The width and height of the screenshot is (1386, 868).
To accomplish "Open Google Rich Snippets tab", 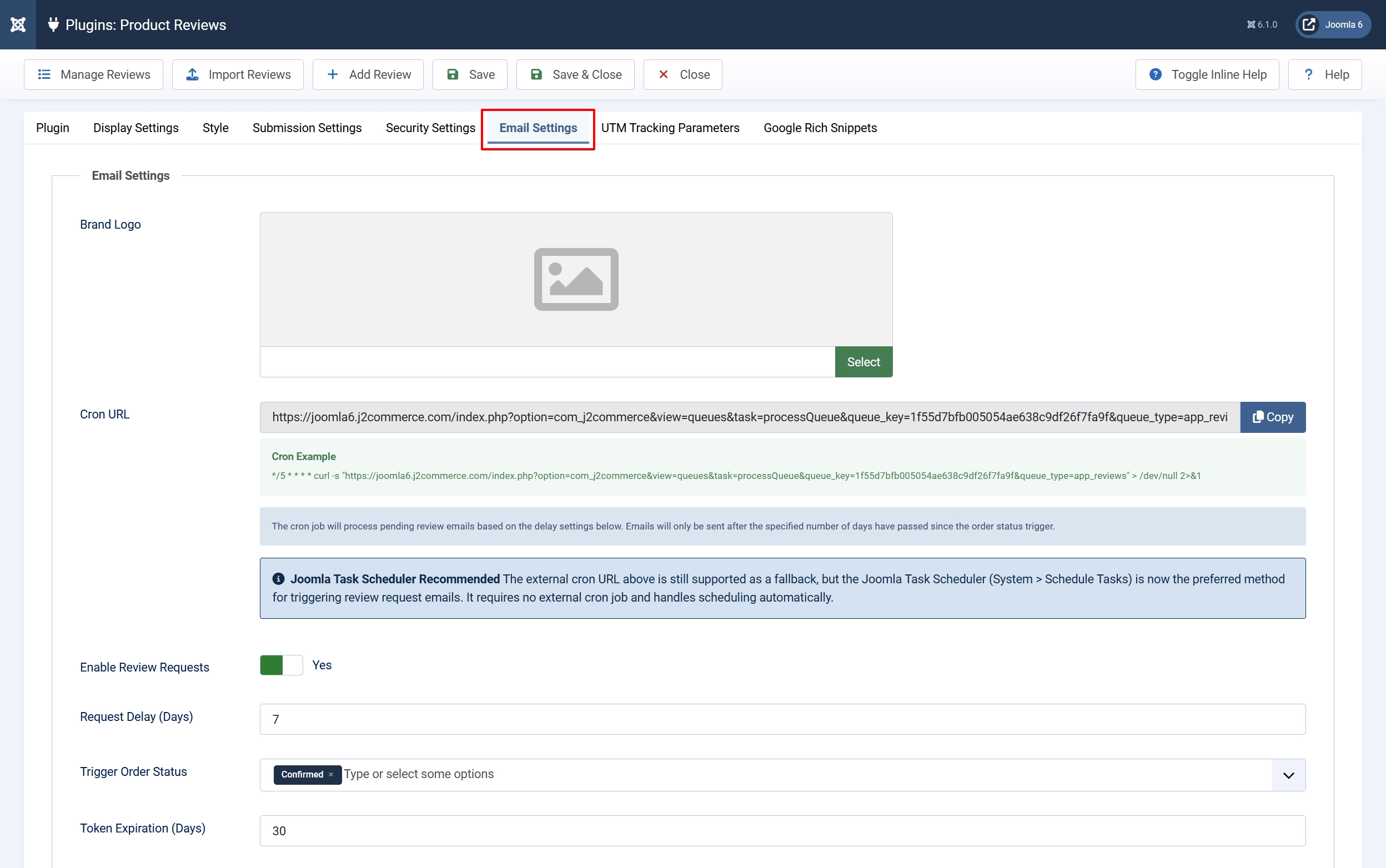I will 820,128.
